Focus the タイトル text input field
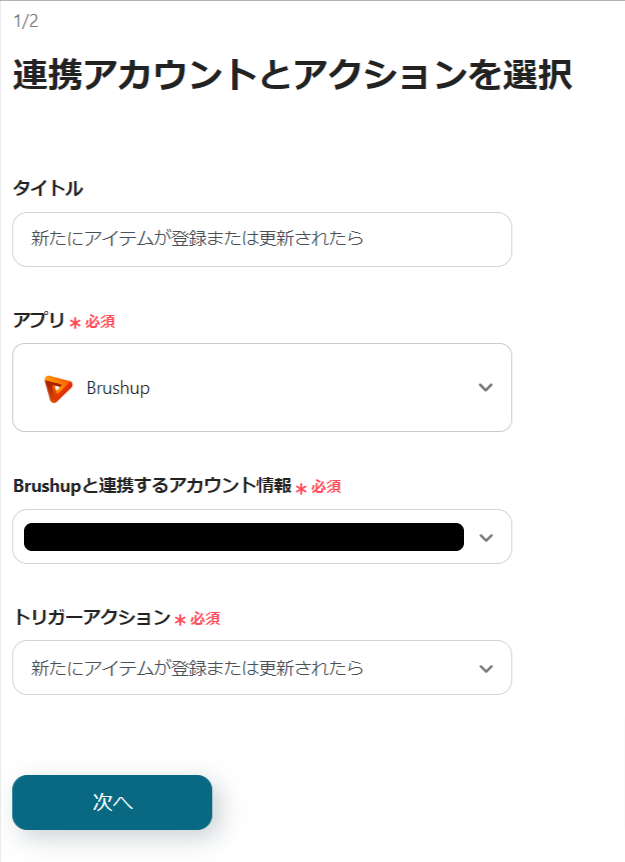This screenshot has width=625, height=862. 262,239
